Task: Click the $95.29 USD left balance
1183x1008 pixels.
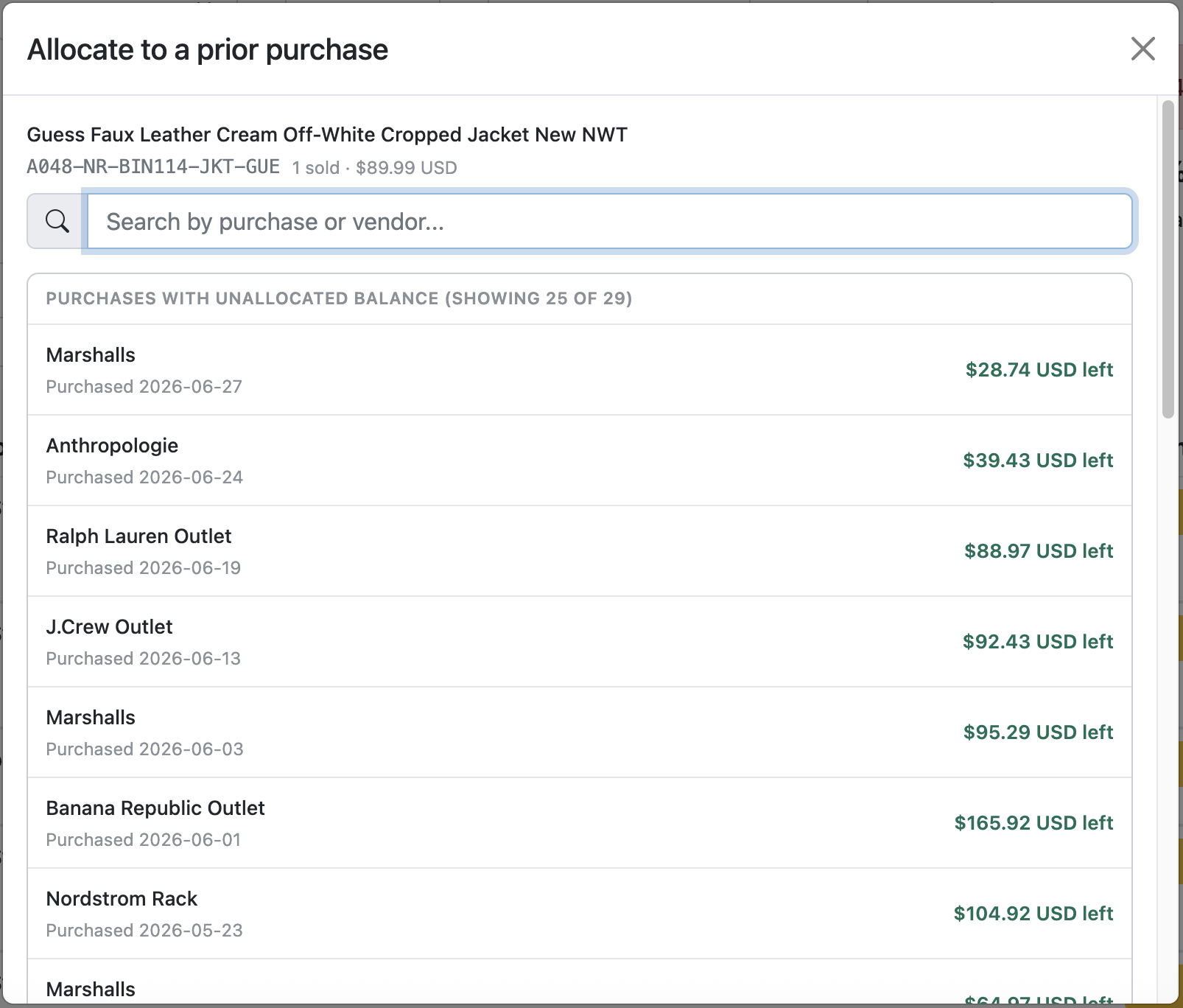Action: 1039,732
